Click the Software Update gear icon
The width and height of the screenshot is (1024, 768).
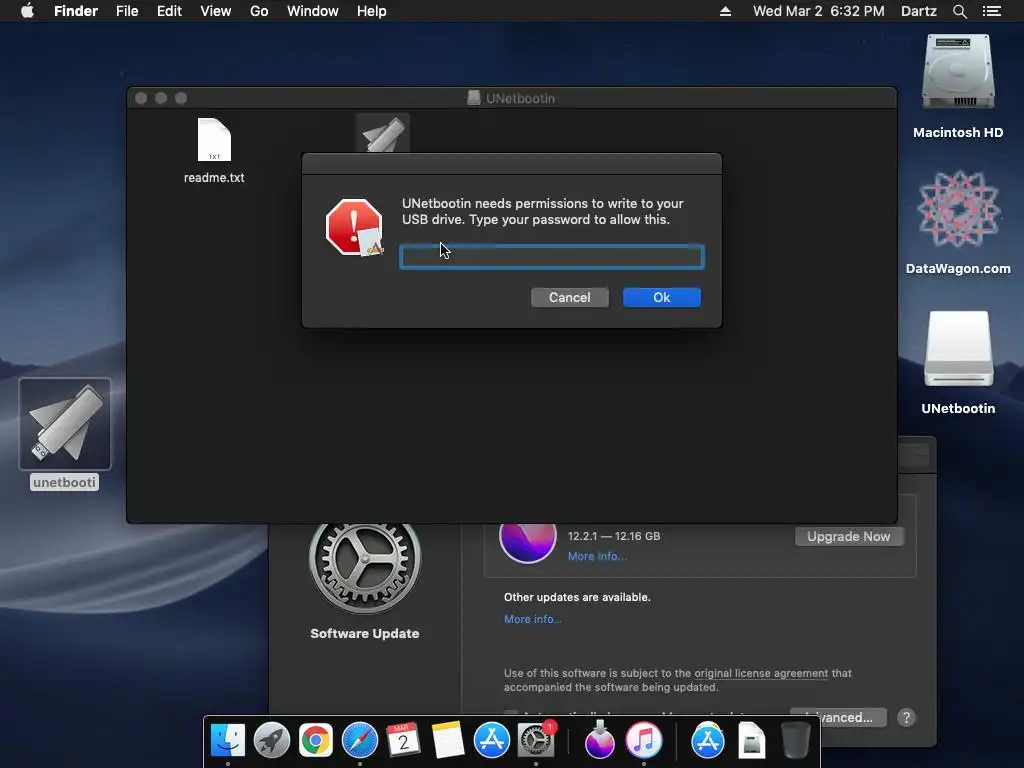(364, 567)
